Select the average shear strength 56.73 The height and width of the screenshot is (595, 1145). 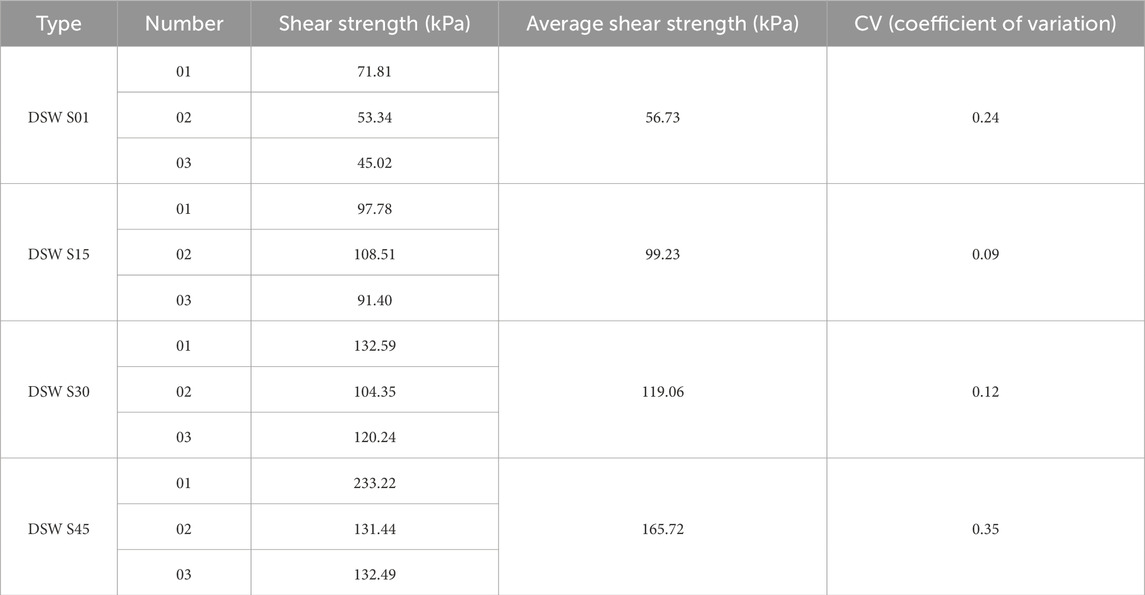pyautogui.click(x=662, y=116)
